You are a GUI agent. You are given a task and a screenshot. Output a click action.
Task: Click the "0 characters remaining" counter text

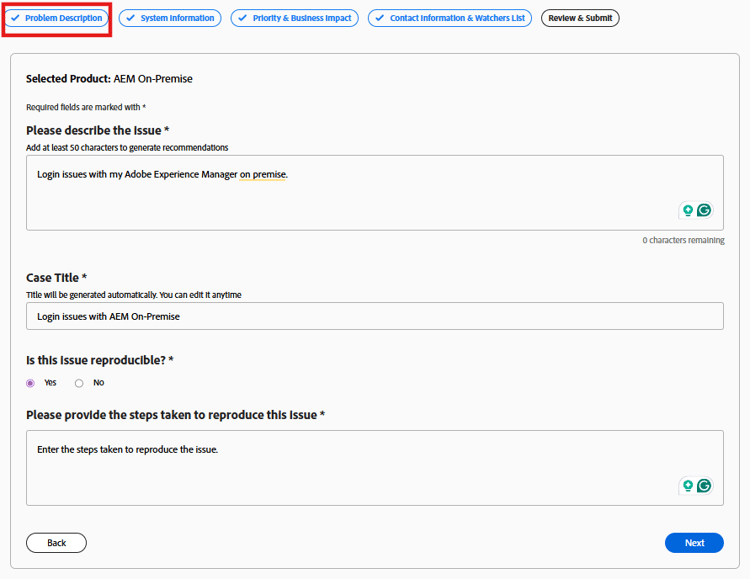[683, 240]
